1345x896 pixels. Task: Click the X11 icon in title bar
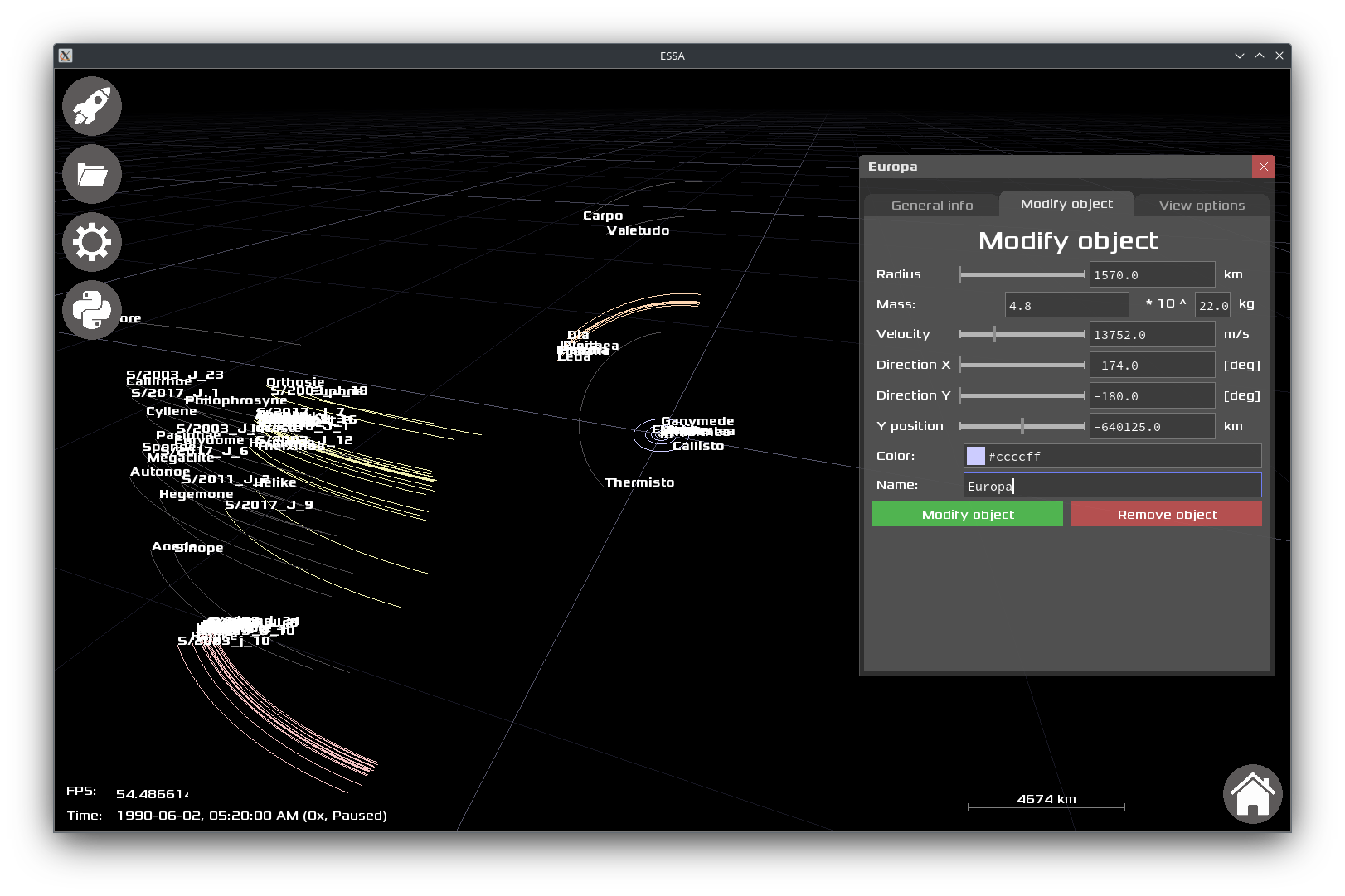(x=66, y=56)
